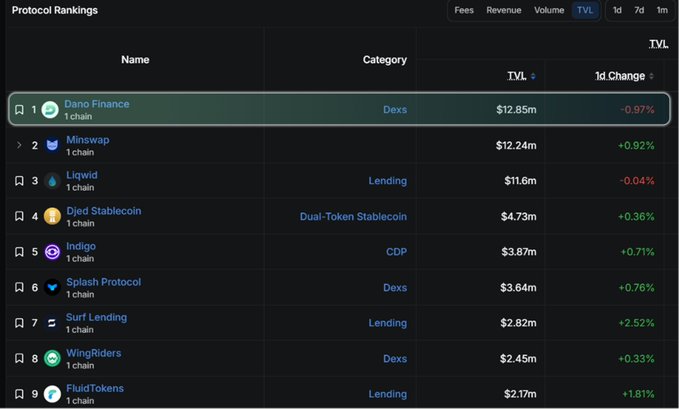This screenshot has width=679, height=409.
Task: Bookmark the FluidTokens row
Action: tap(19, 394)
